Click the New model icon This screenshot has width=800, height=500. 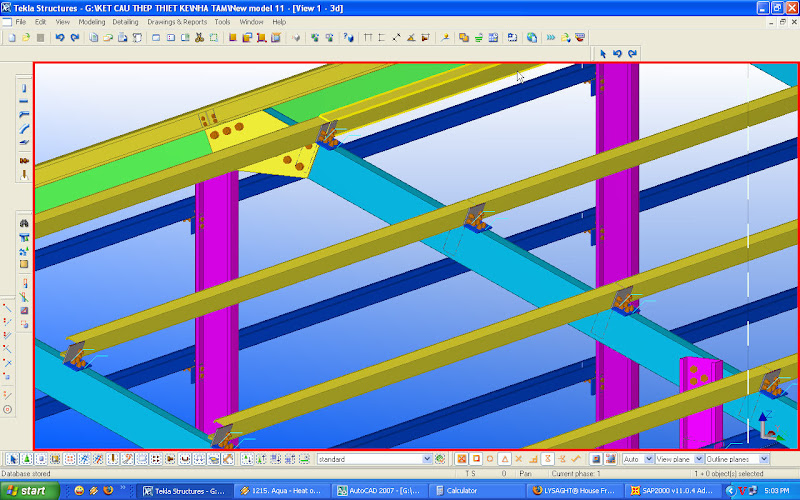[10, 38]
